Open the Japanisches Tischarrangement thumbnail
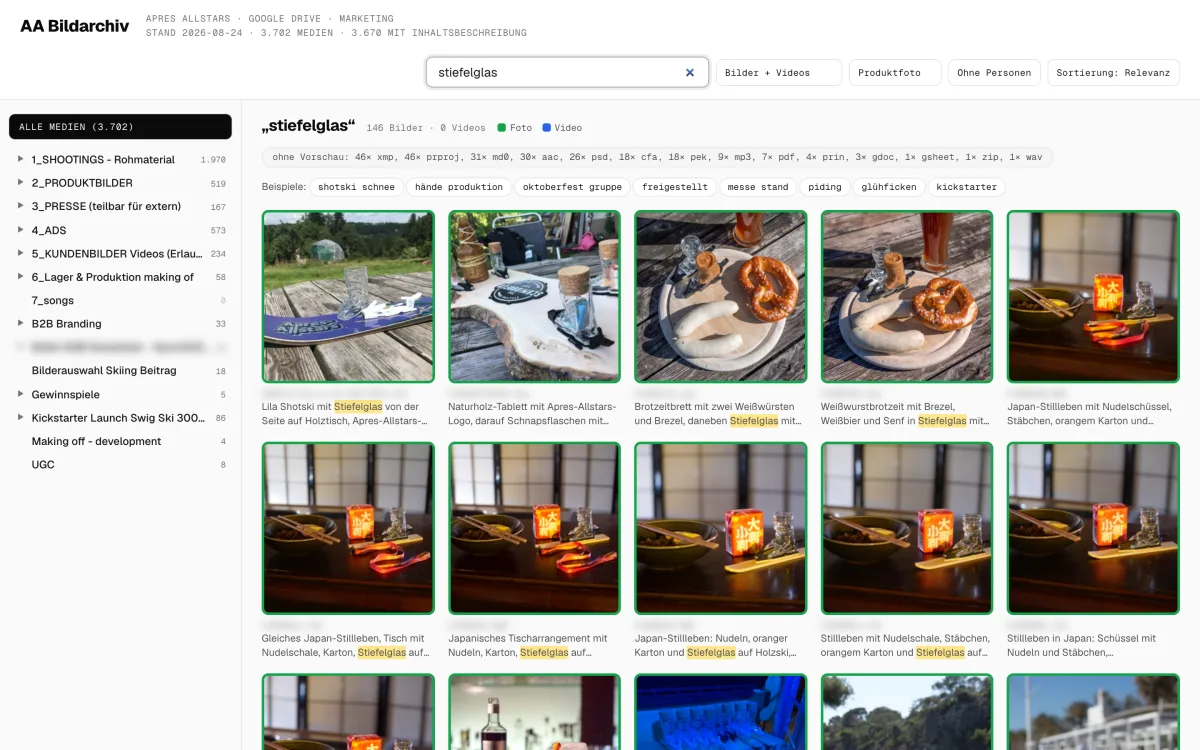 [534, 528]
